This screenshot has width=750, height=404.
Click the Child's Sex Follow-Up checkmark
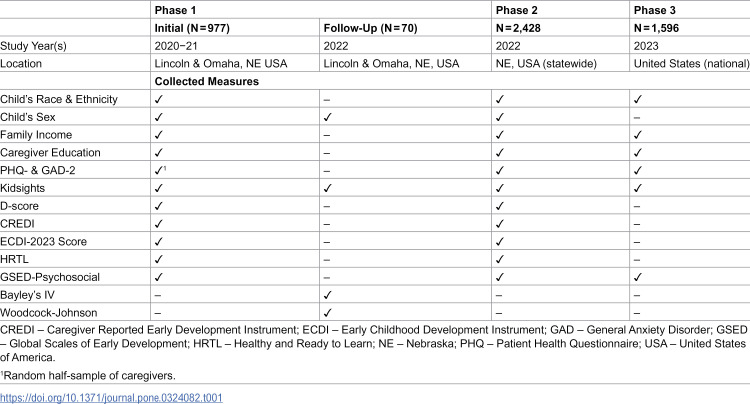(x=328, y=117)
